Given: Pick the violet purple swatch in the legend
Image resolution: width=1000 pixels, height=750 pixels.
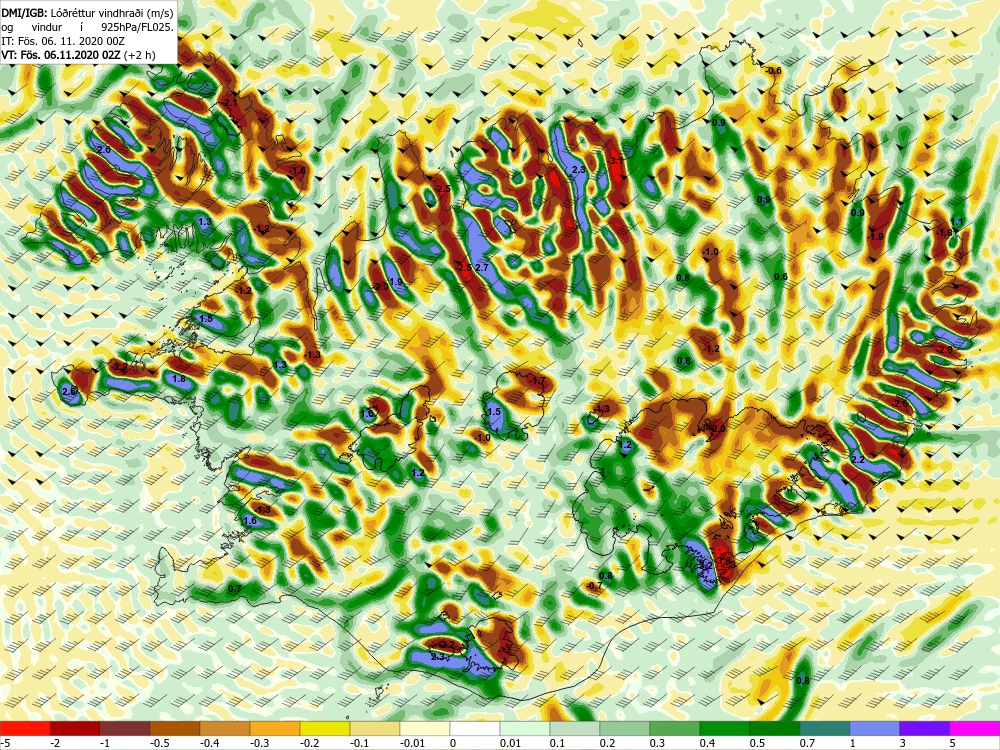Looking at the screenshot, I should click(x=925, y=728).
